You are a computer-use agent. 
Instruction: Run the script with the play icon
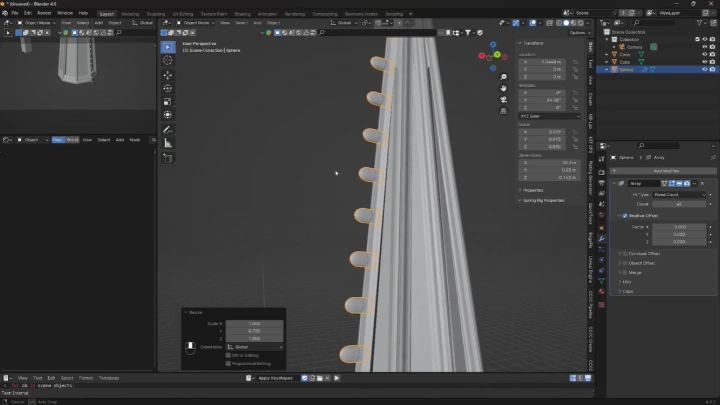point(337,378)
